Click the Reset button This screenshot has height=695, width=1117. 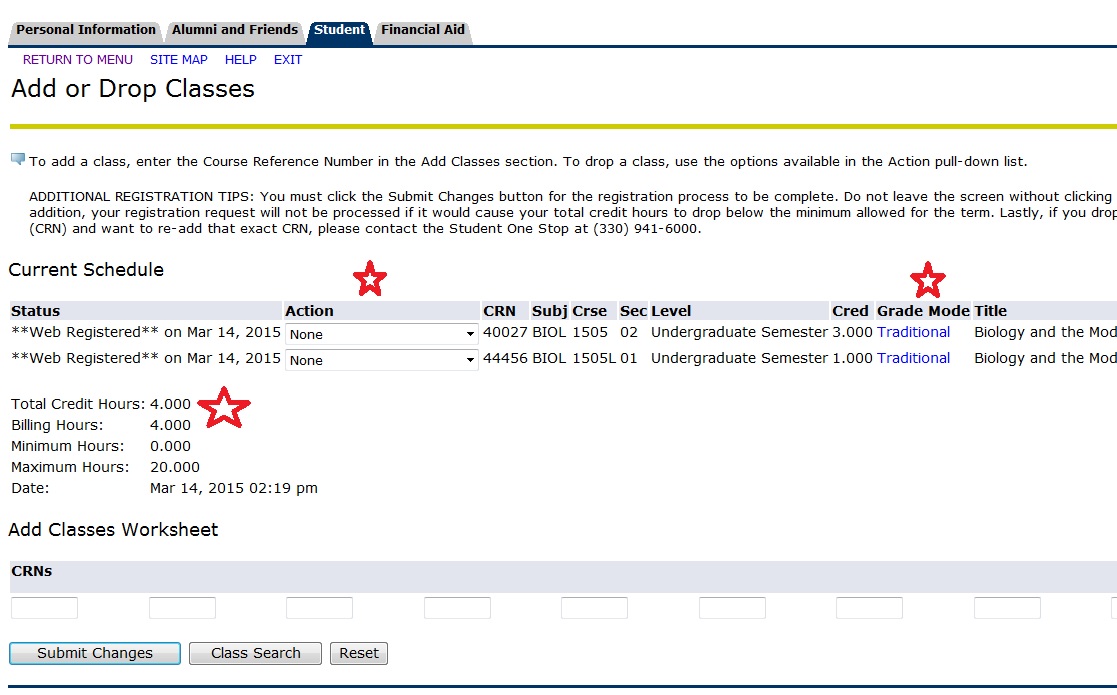coord(358,653)
